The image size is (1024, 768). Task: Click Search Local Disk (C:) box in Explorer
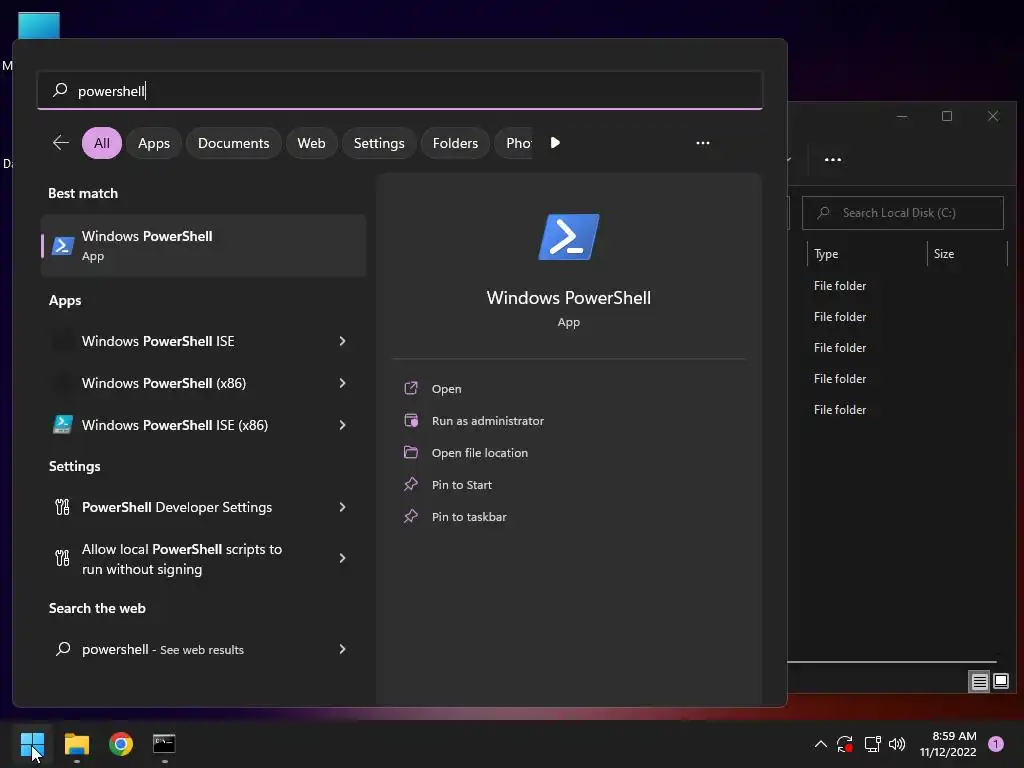(x=903, y=213)
